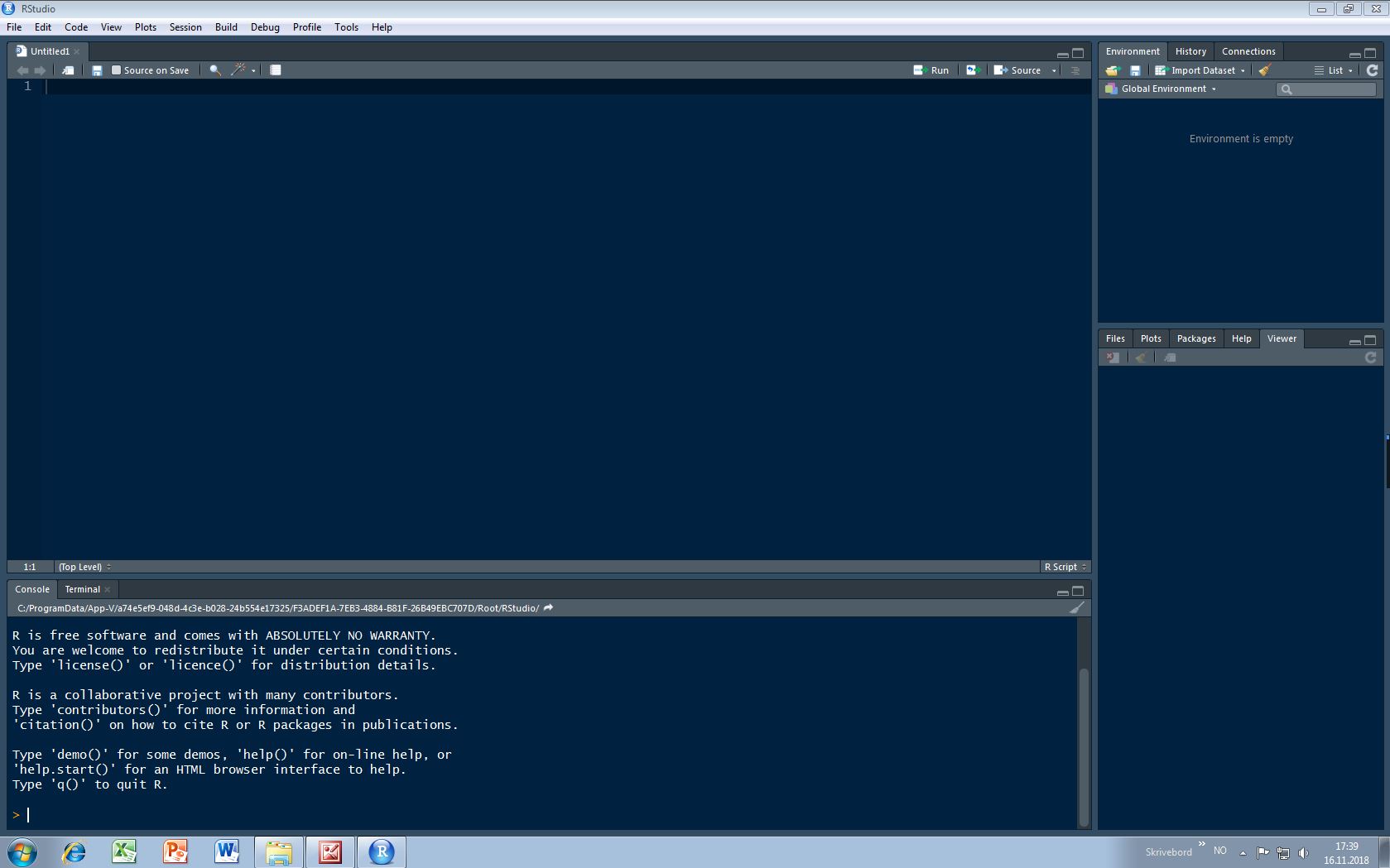Open Top Level scope selector
Image resolution: width=1390 pixels, height=868 pixels.
84,567
